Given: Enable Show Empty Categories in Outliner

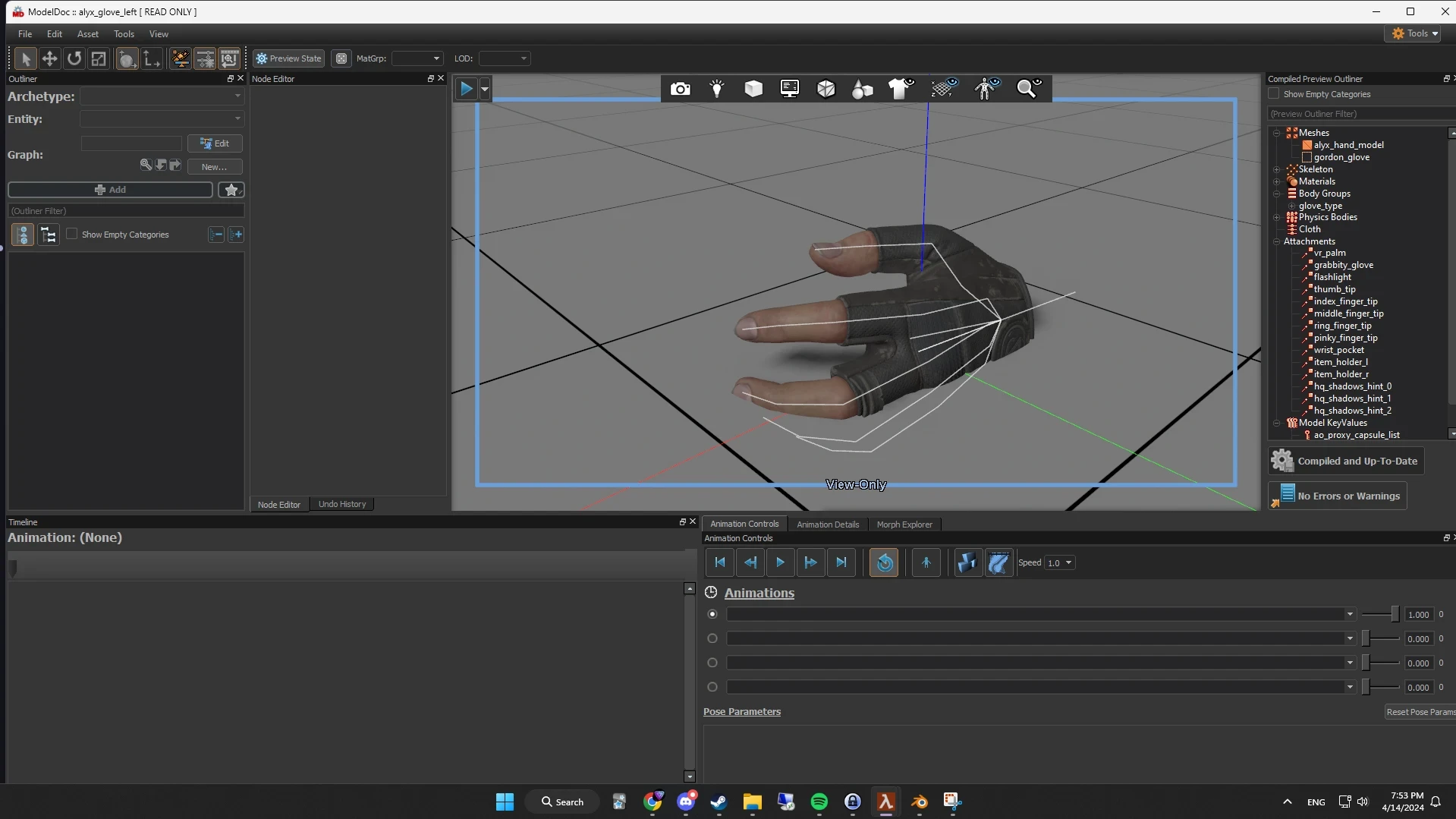Looking at the screenshot, I should 72,235.
